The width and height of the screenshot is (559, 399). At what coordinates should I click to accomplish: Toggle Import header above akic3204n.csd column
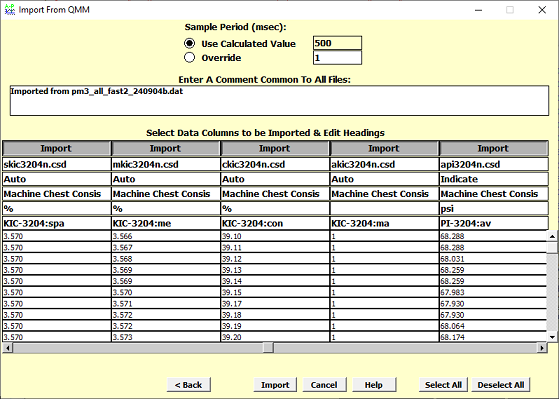click(384, 148)
